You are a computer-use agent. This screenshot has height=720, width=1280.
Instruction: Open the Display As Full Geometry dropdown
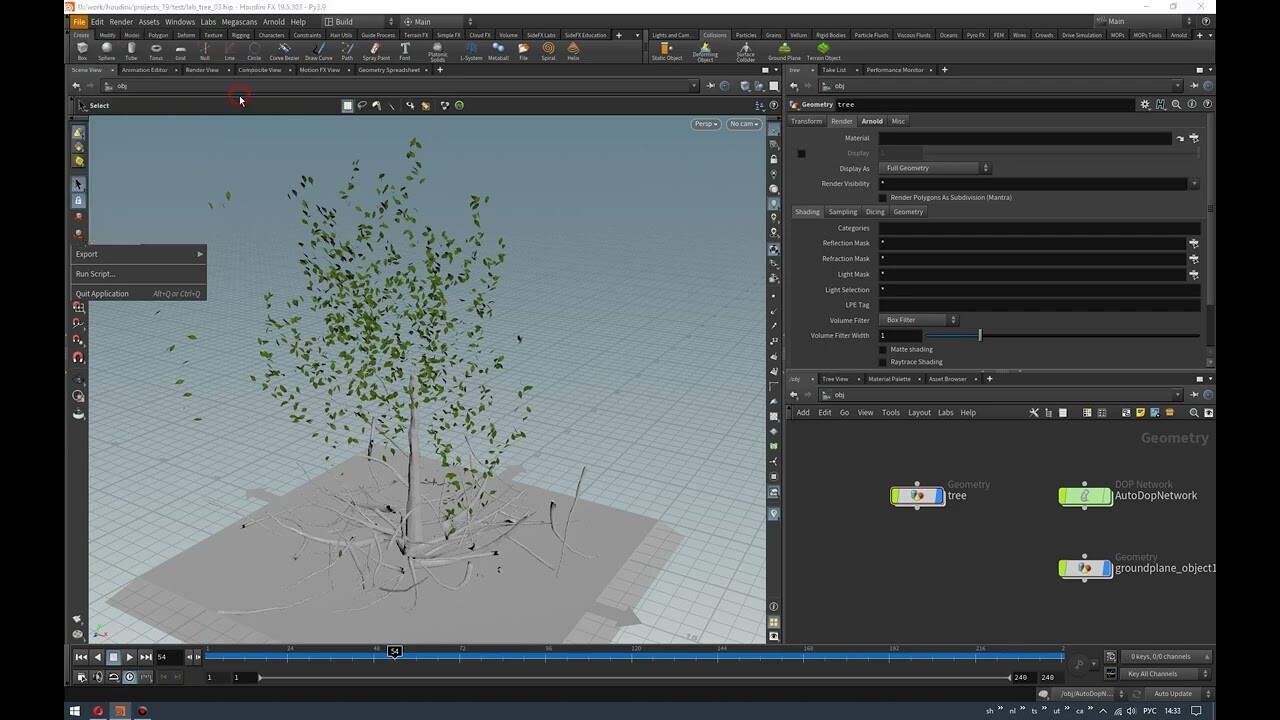[934, 168]
